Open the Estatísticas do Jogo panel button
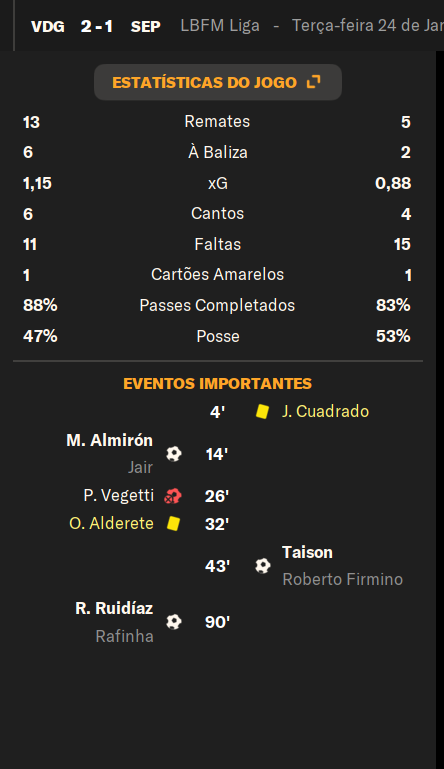 218,82
